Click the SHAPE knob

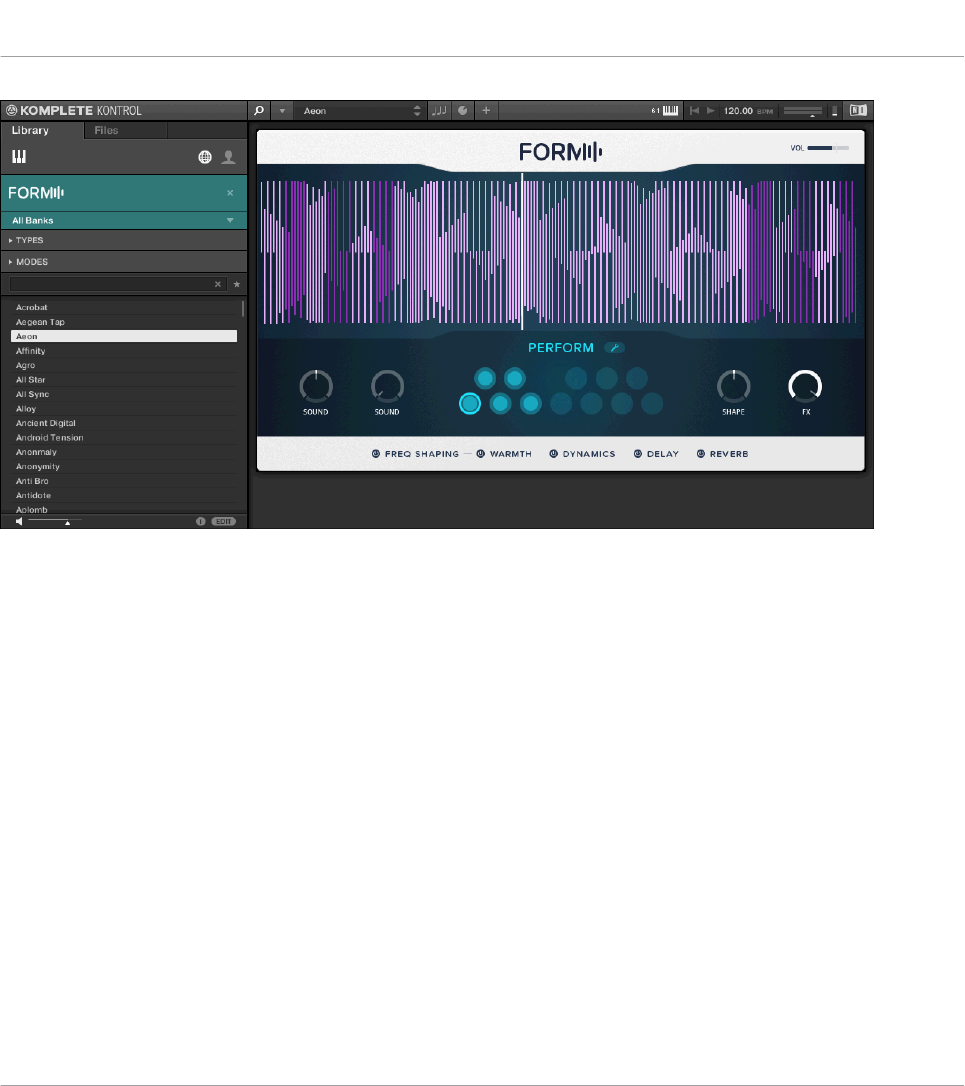coord(734,386)
